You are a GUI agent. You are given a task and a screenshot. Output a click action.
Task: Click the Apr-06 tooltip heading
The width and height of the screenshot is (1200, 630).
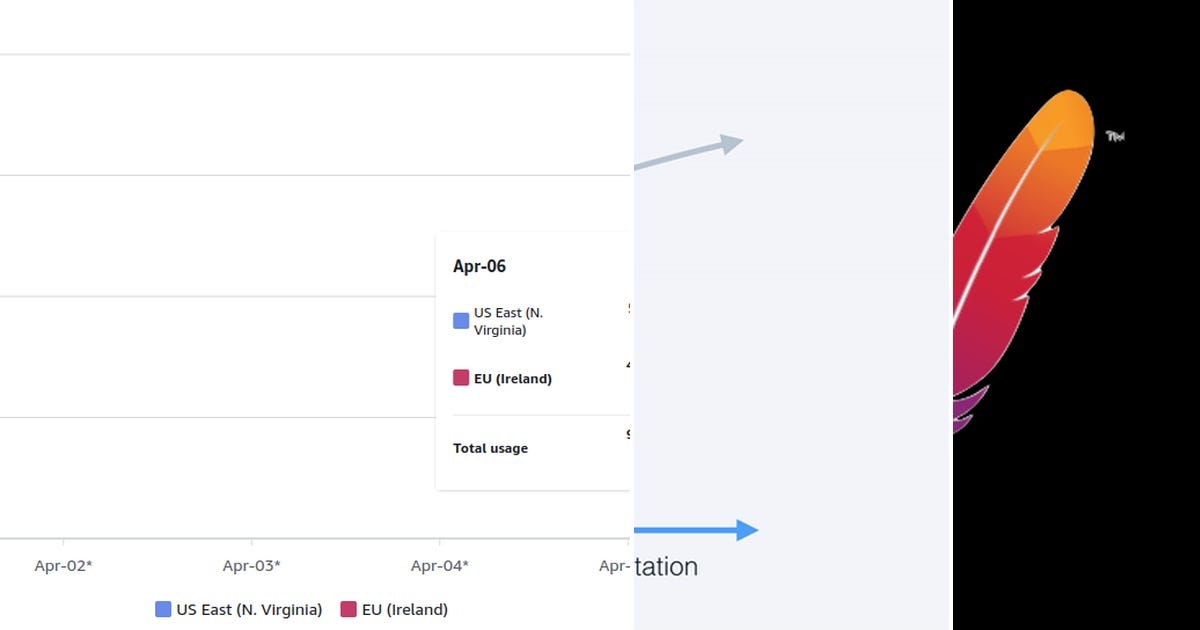click(479, 266)
